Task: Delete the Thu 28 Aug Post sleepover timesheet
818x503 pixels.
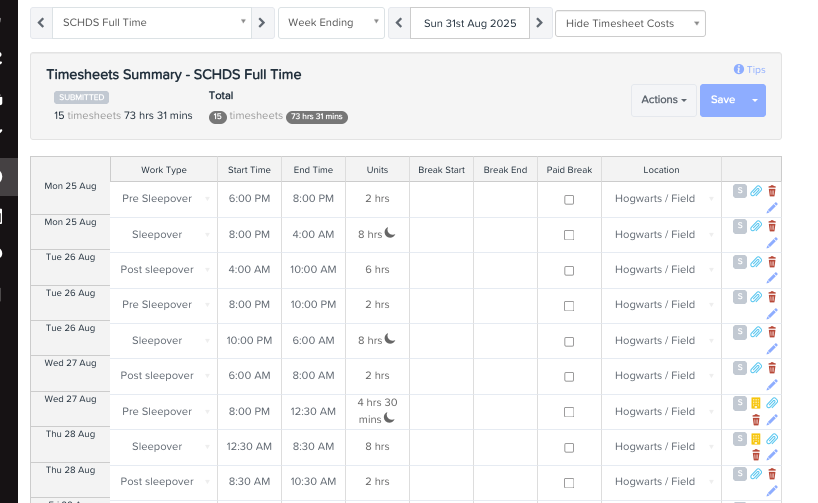Action: point(772,474)
